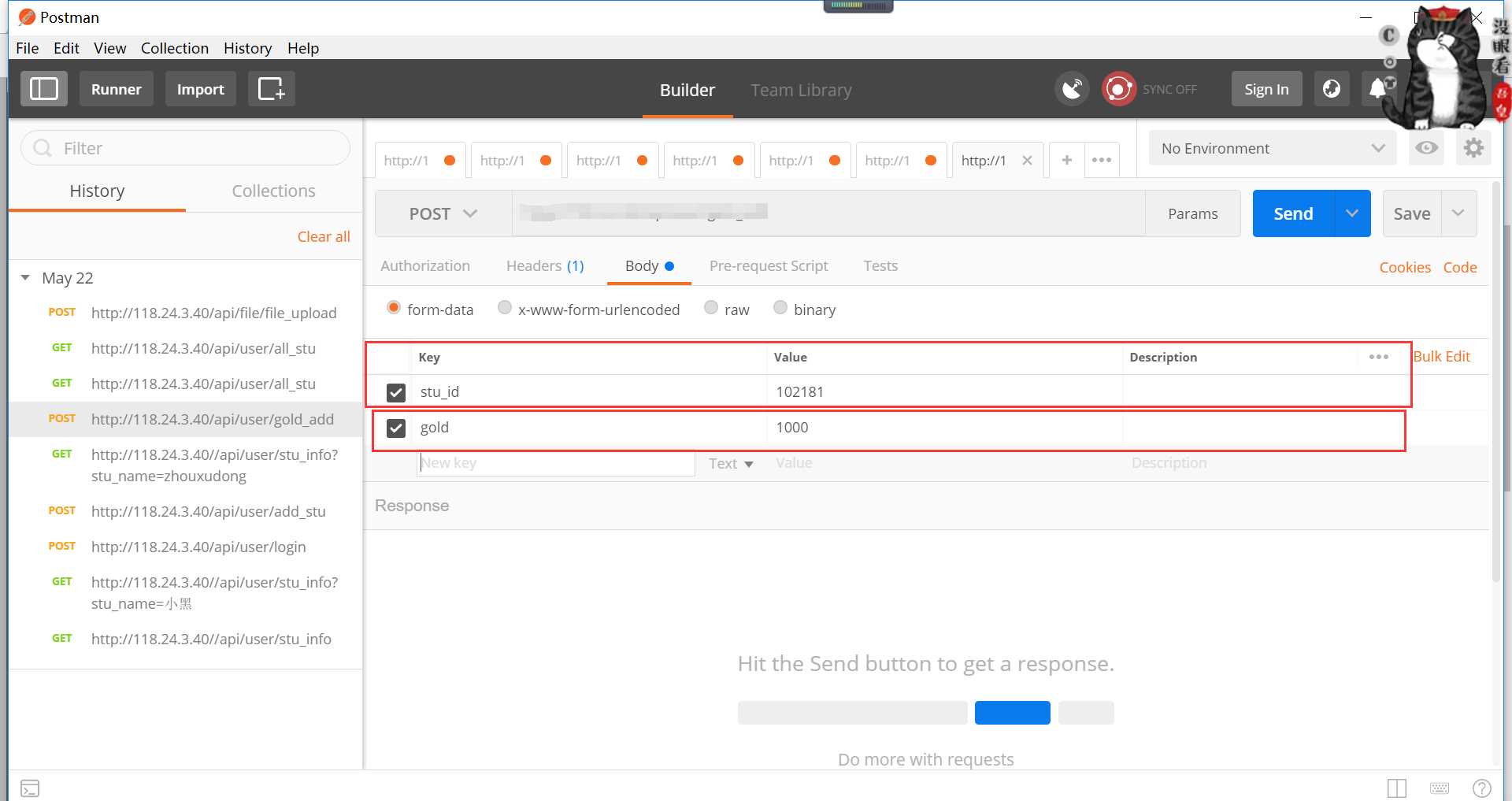
Task: Switch to the Team Library tab
Action: [x=801, y=90]
